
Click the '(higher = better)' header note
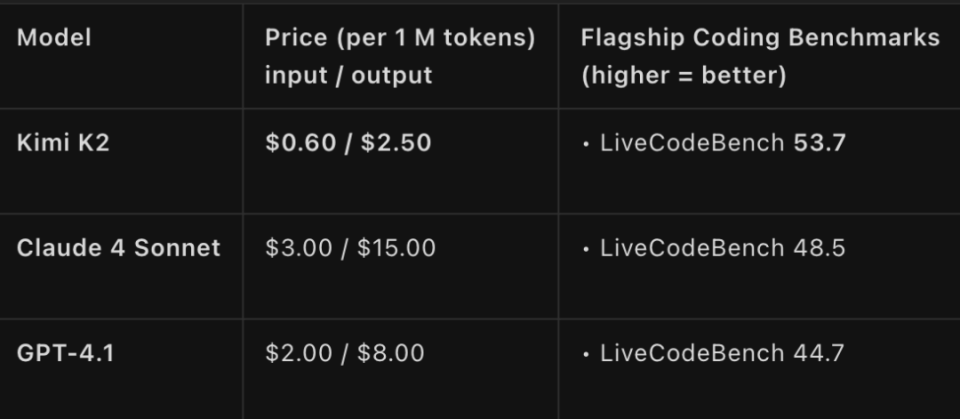[x=684, y=76]
